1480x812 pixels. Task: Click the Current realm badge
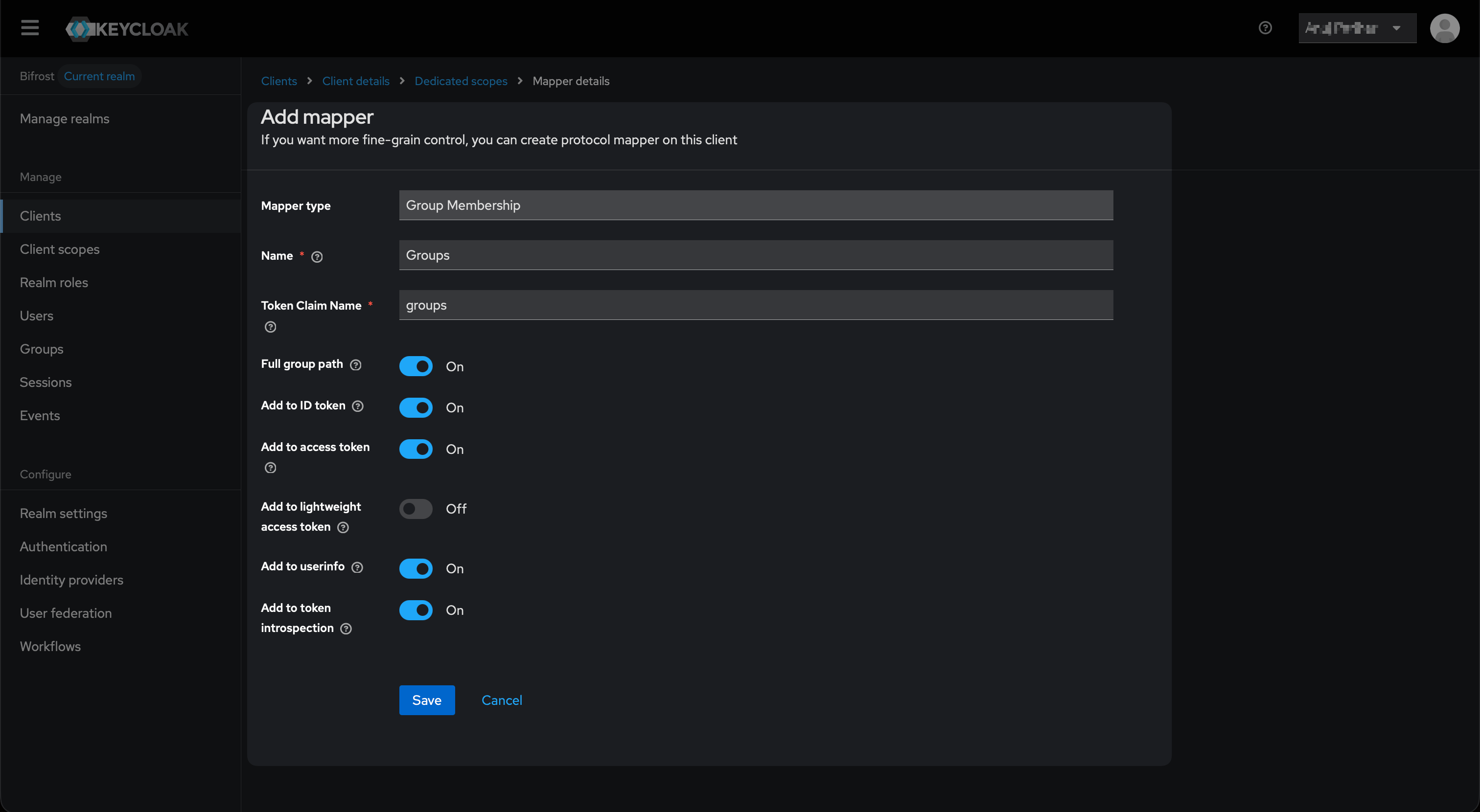tap(99, 76)
